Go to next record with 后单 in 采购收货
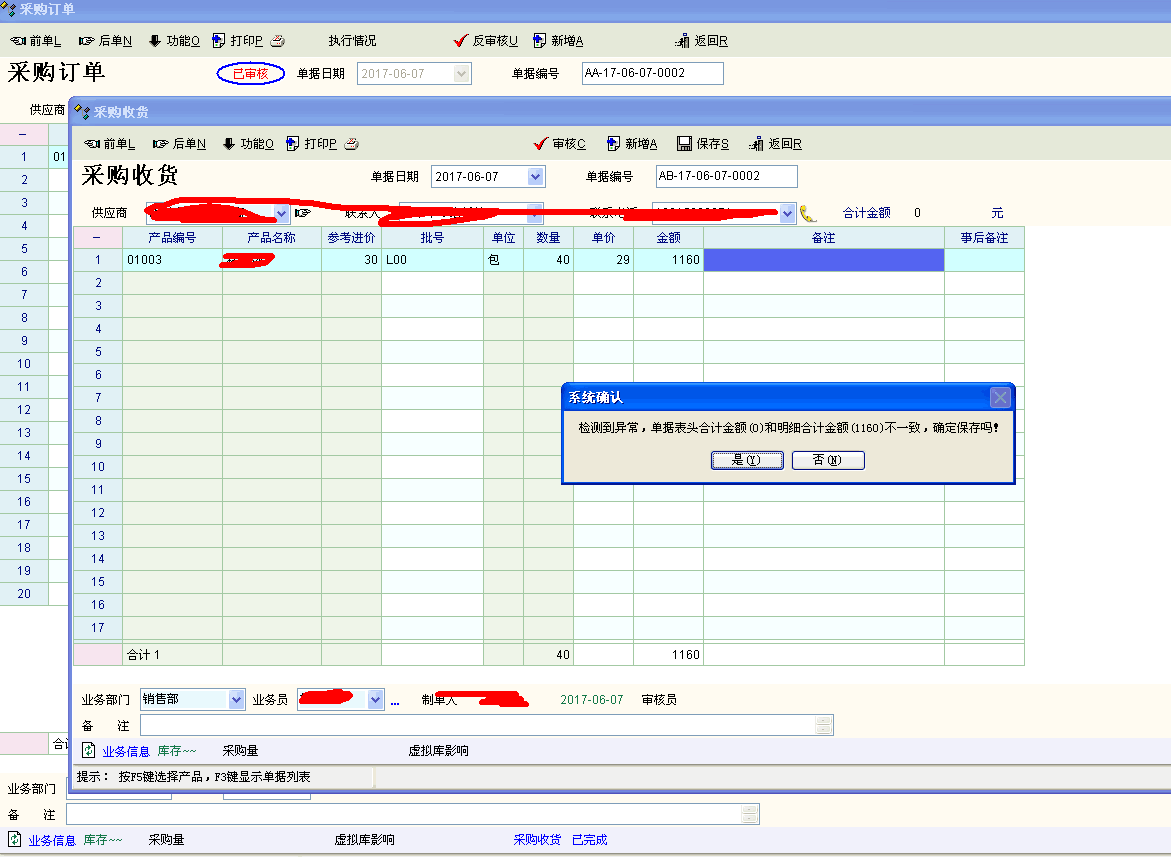This screenshot has width=1171, height=857. point(179,143)
